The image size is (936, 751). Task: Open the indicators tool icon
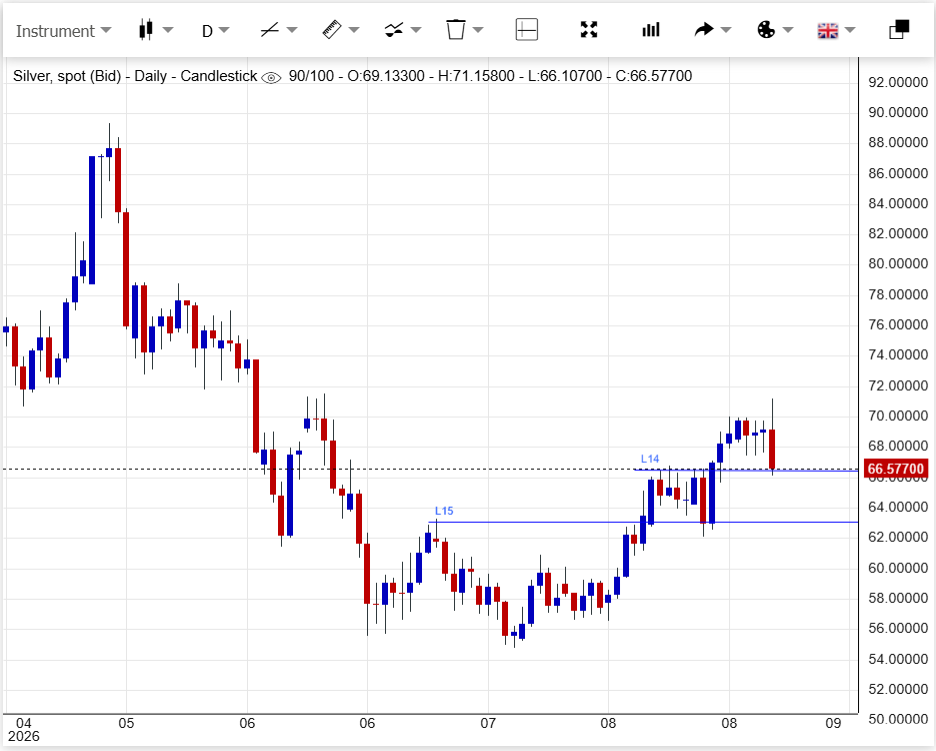point(393,29)
